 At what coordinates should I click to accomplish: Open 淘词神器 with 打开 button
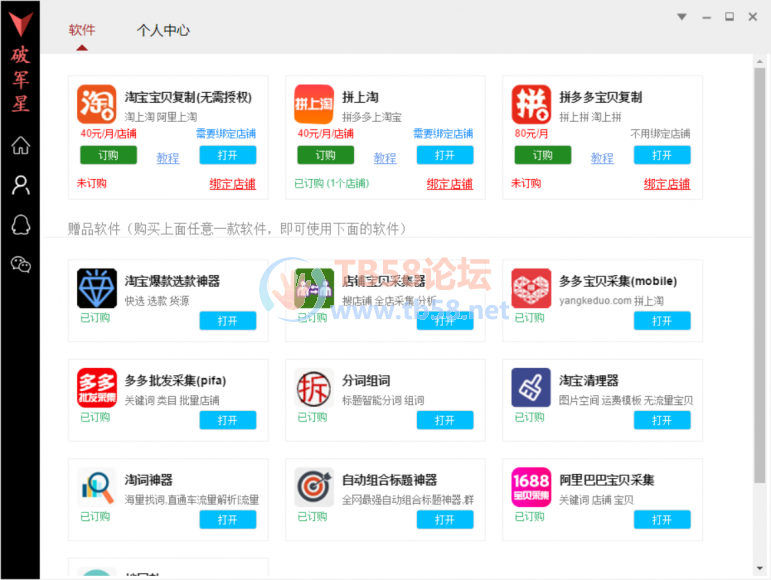pyautogui.click(x=228, y=520)
